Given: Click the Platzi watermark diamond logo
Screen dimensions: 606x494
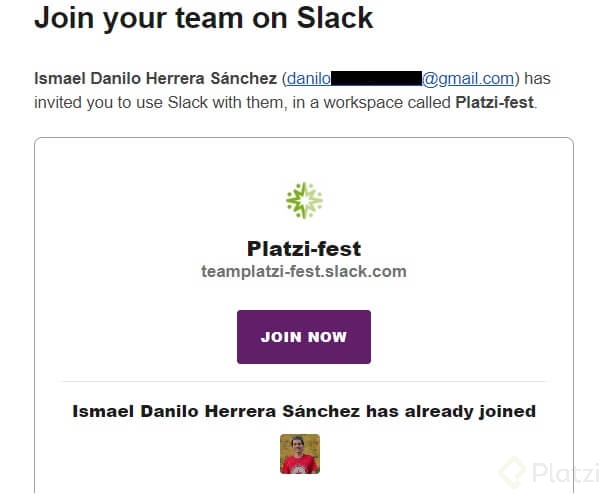Looking at the screenshot, I should 512,472.
